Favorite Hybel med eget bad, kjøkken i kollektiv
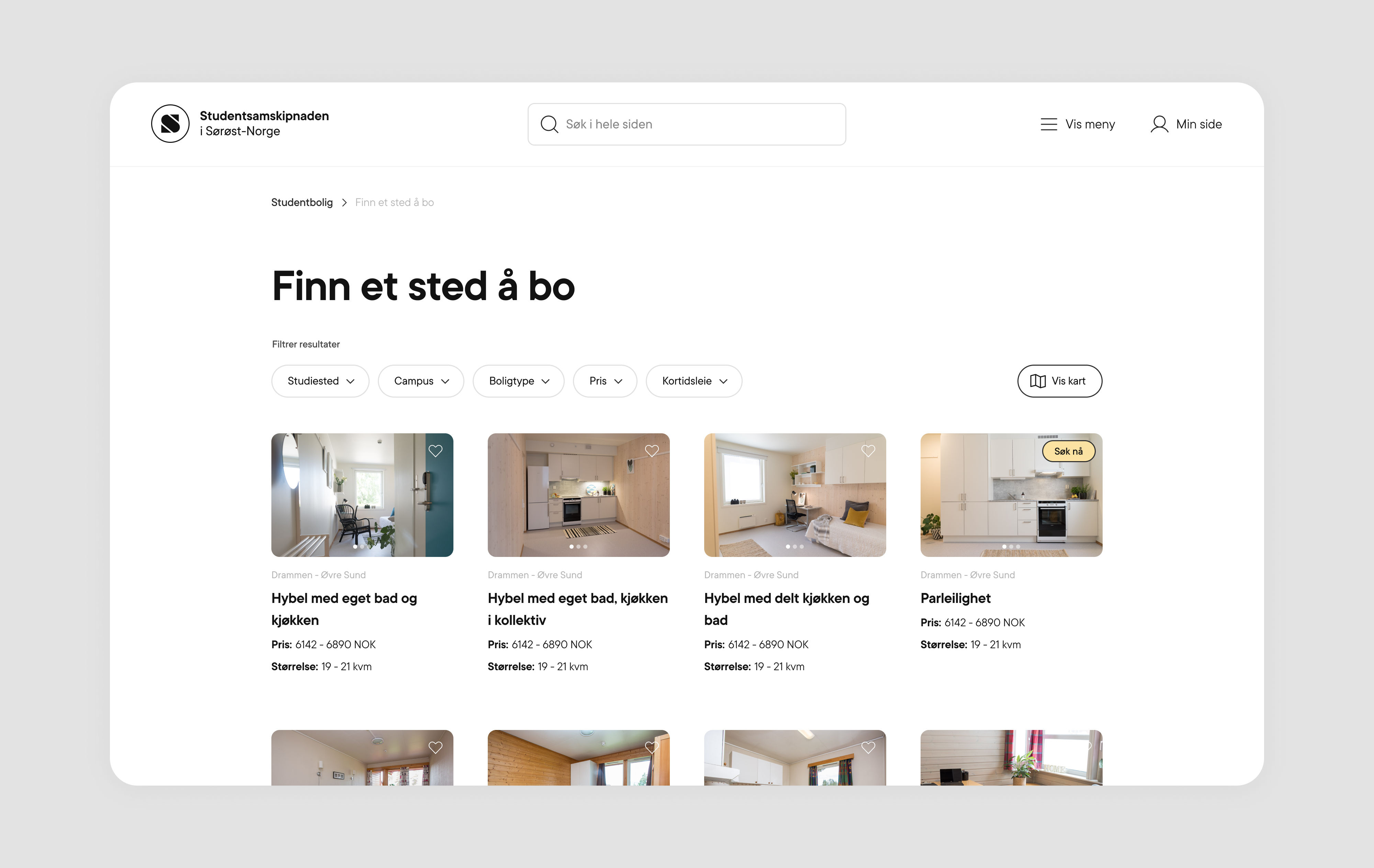 pyautogui.click(x=652, y=451)
